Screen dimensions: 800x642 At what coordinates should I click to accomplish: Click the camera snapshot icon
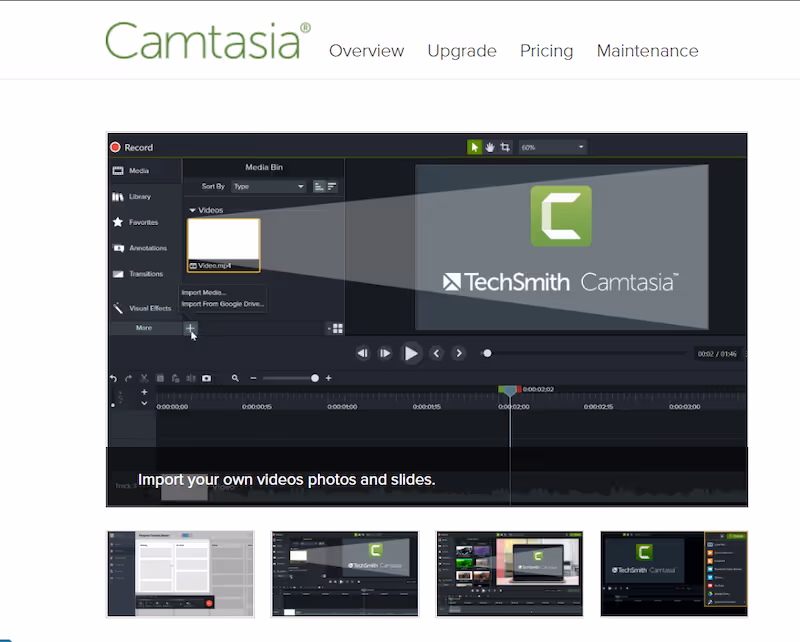coord(206,378)
